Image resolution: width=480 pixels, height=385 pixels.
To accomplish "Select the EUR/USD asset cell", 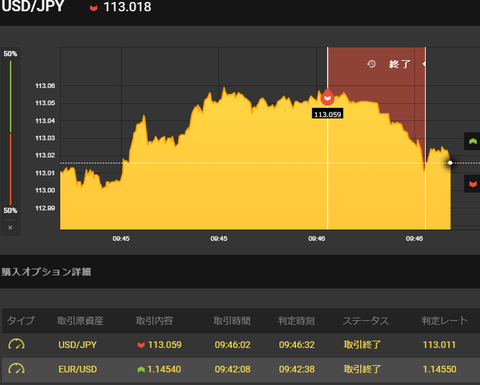I will pyautogui.click(x=77, y=369).
